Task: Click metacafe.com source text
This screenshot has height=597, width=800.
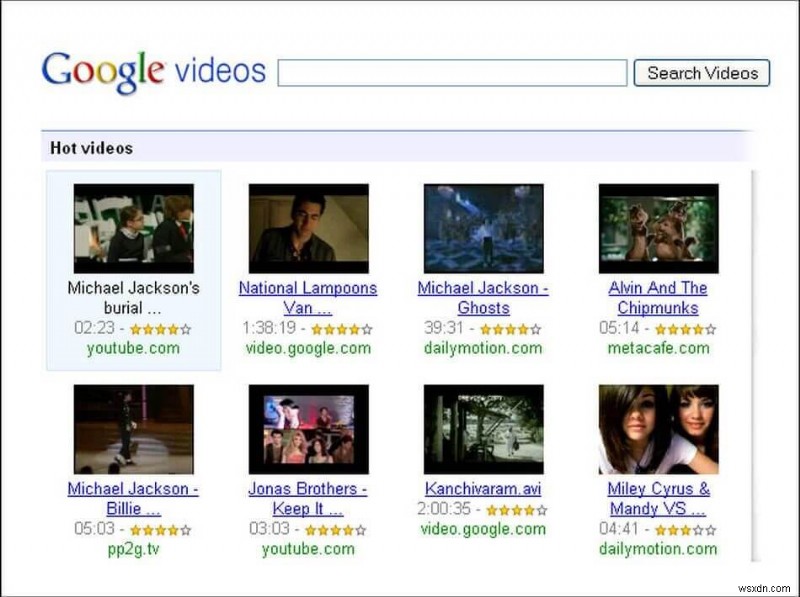Action: click(658, 349)
